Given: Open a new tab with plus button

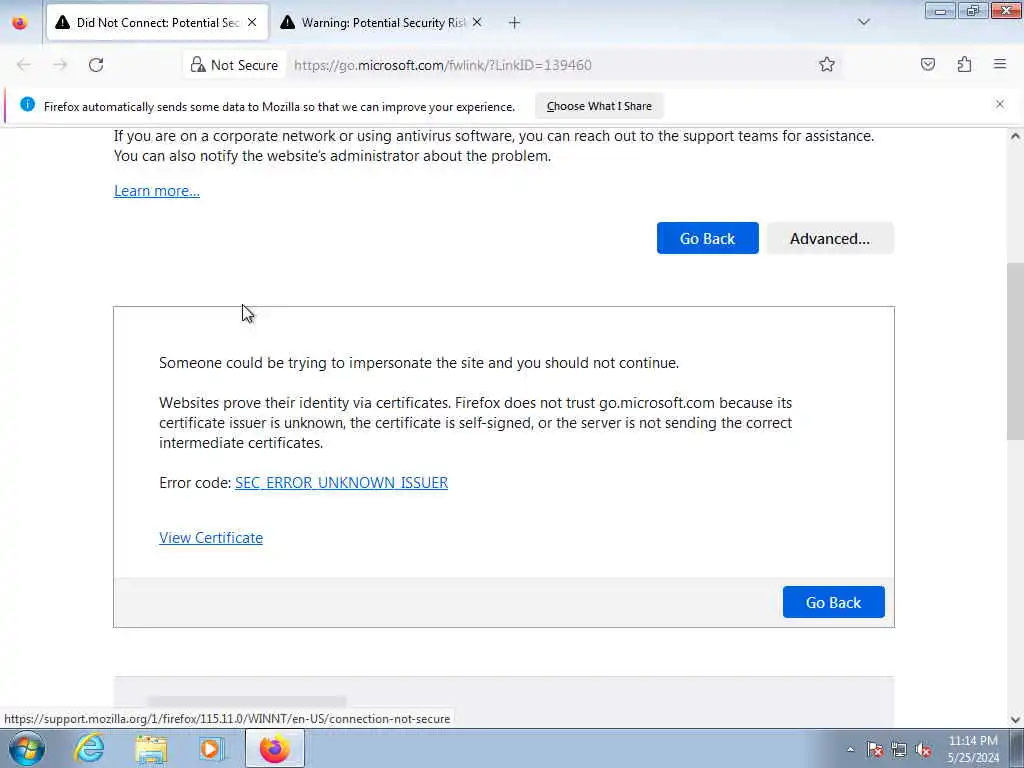Looking at the screenshot, I should point(514,23).
